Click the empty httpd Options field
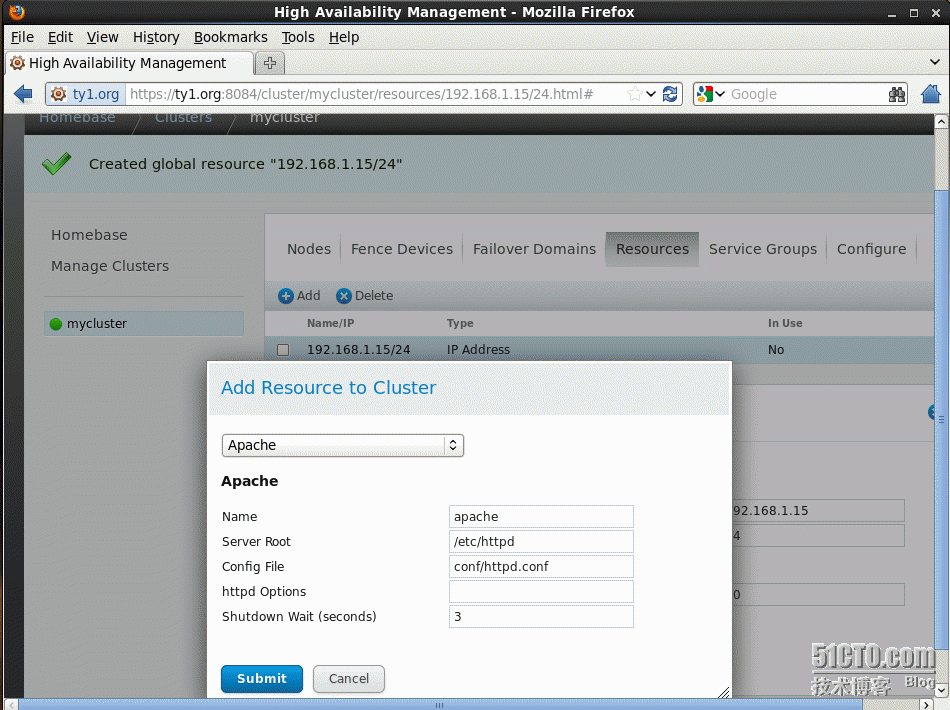950x710 pixels. point(541,591)
